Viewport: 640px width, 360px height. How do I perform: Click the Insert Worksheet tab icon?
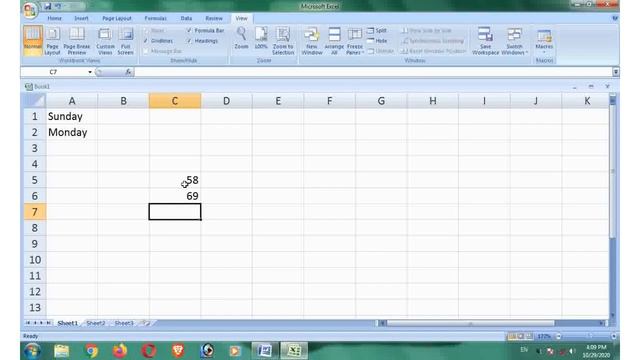pyautogui.click(x=146, y=323)
